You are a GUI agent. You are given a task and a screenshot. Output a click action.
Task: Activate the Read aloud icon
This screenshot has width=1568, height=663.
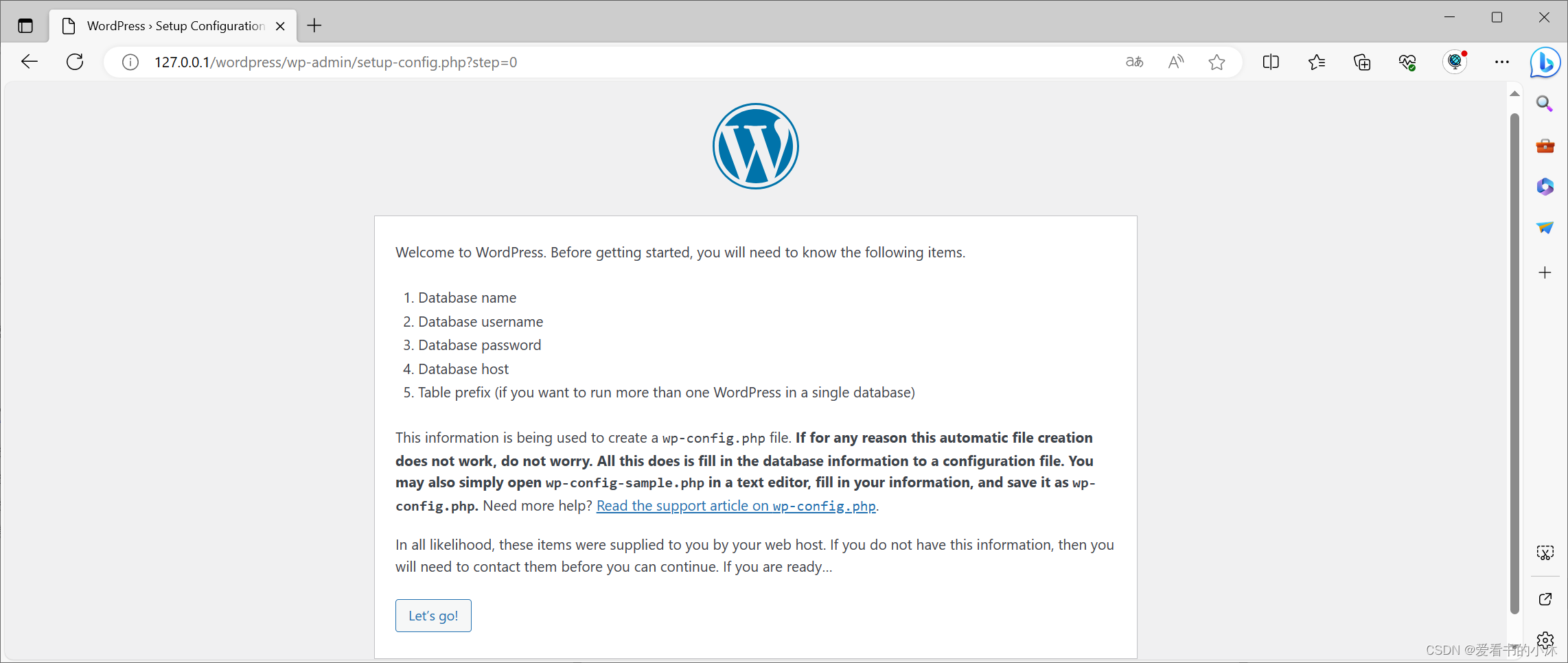pyautogui.click(x=1176, y=62)
